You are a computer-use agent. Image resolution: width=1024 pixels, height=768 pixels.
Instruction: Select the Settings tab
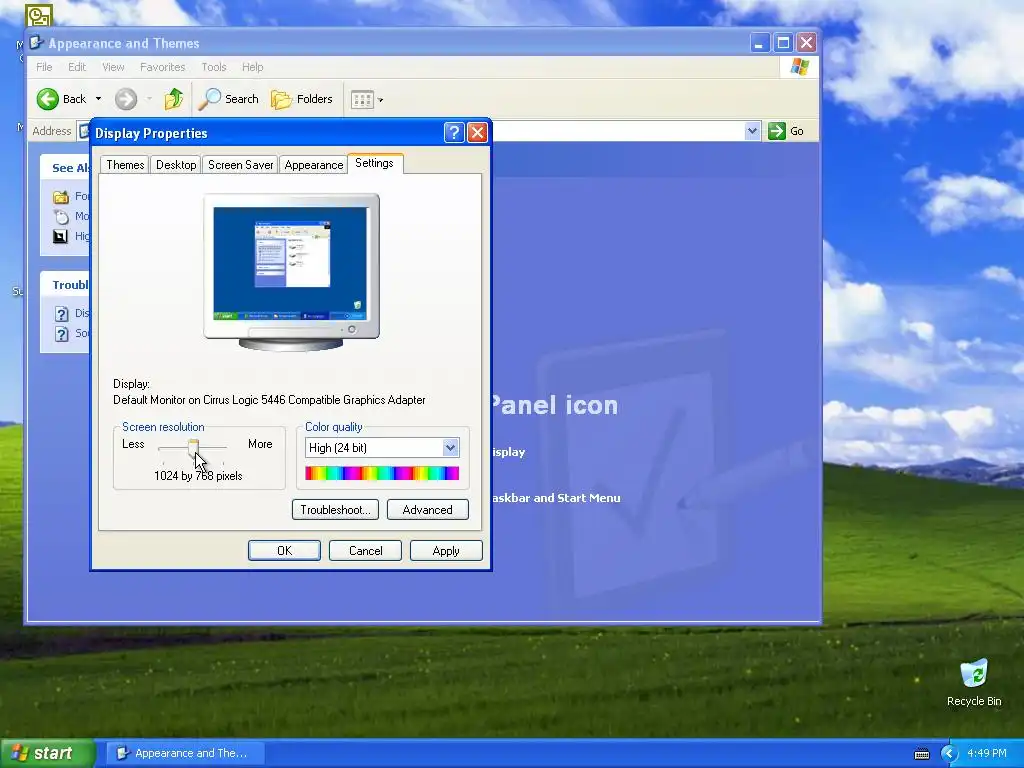coord(374,163)
